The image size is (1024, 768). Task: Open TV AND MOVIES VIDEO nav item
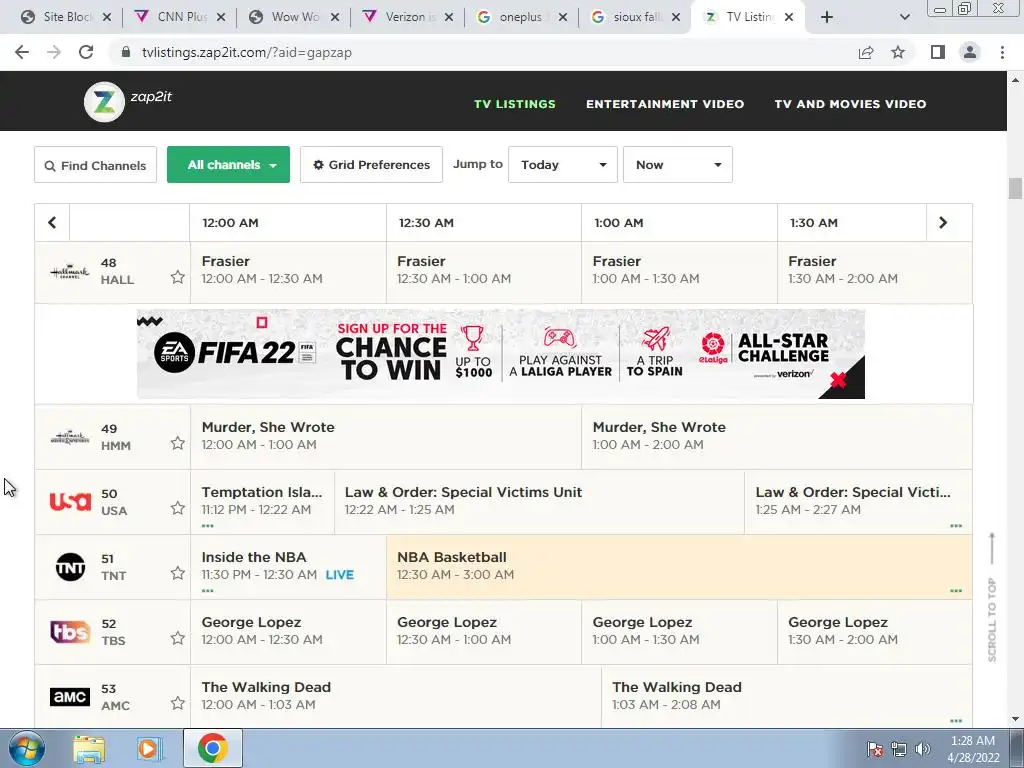pos(850,104)
